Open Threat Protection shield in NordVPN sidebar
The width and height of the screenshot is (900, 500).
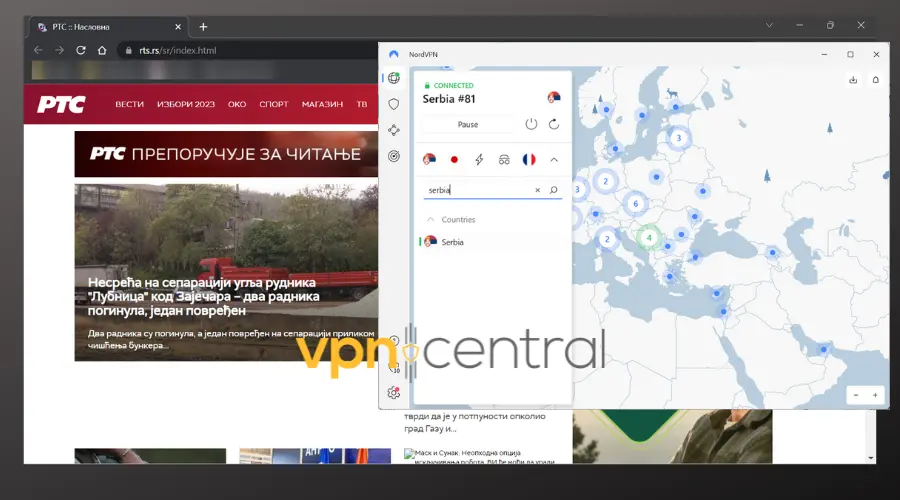click(x=394, y=104)
